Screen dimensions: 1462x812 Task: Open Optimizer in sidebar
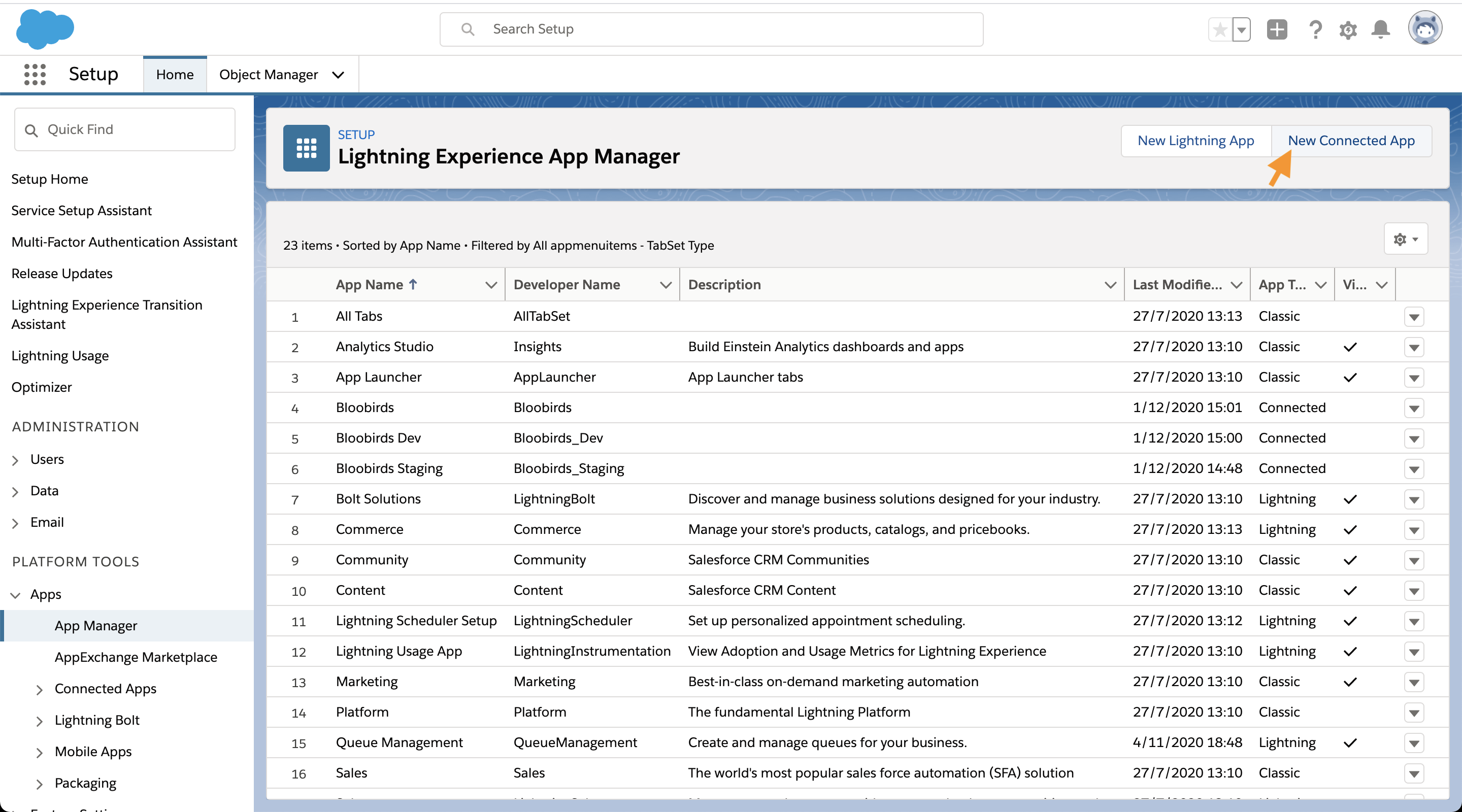42,387
